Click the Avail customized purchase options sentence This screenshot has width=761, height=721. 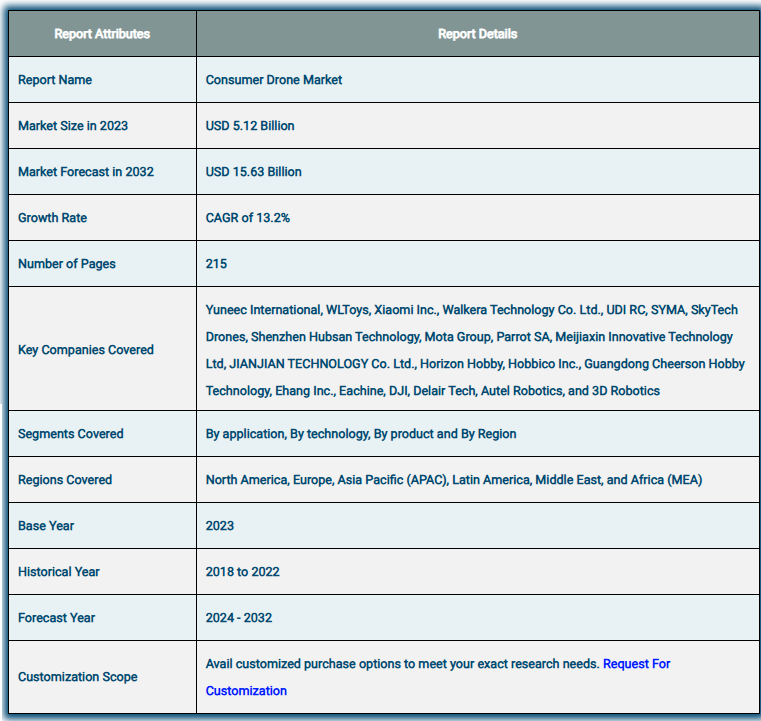coord(402,664)
